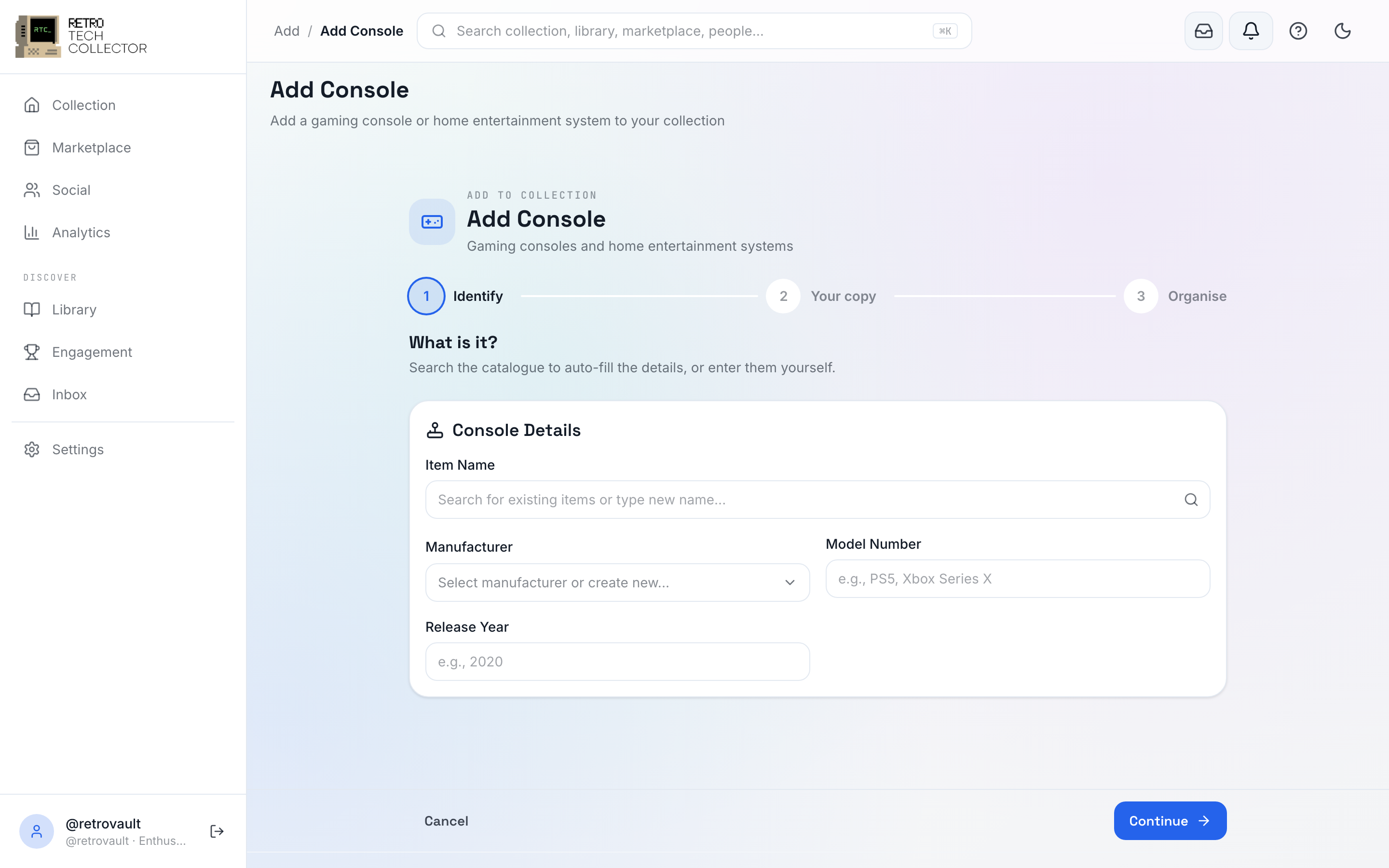The height and width of the screenshot is (868, 1389).
Task: Expand the Manufacturer dropdown chevron
Action: (x=790, y=583)
